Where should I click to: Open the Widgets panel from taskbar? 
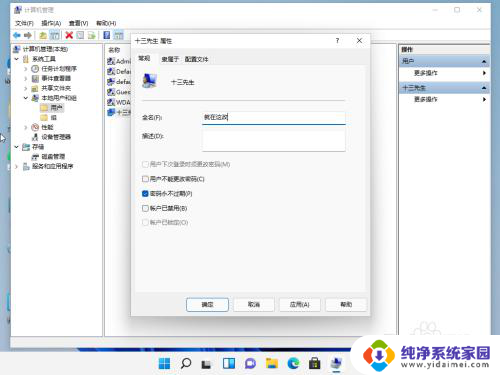coord(229,363)
